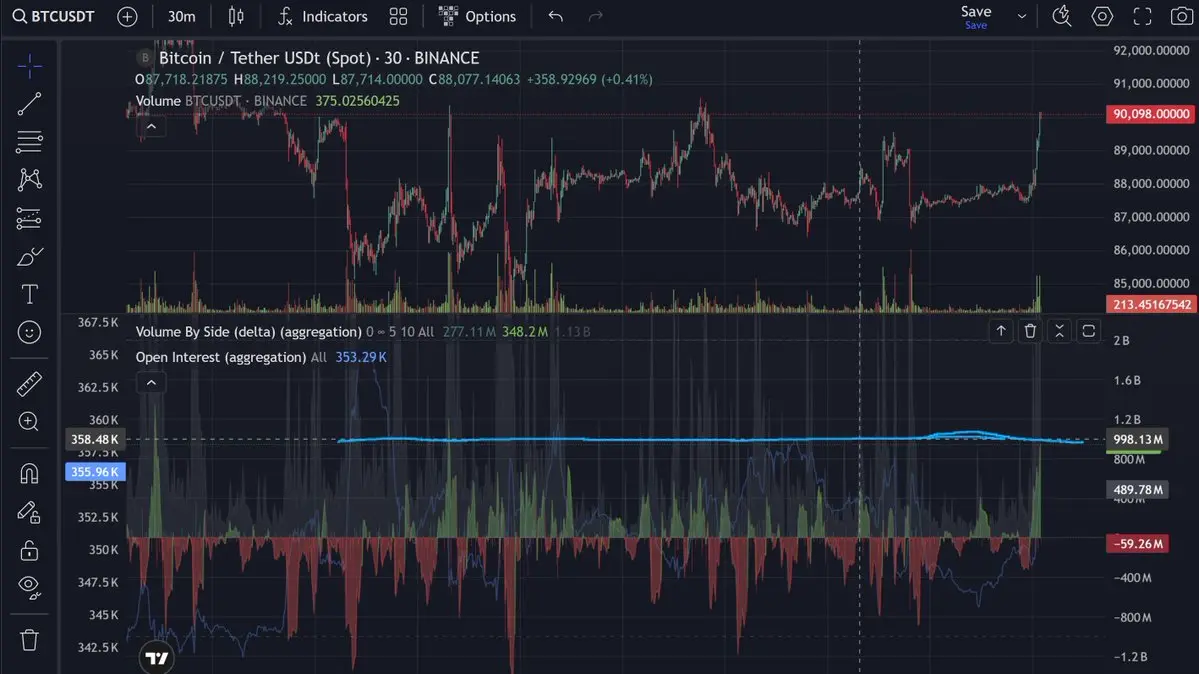
Task: Click the 489.78M right axis label
Action: (1137, 490)
